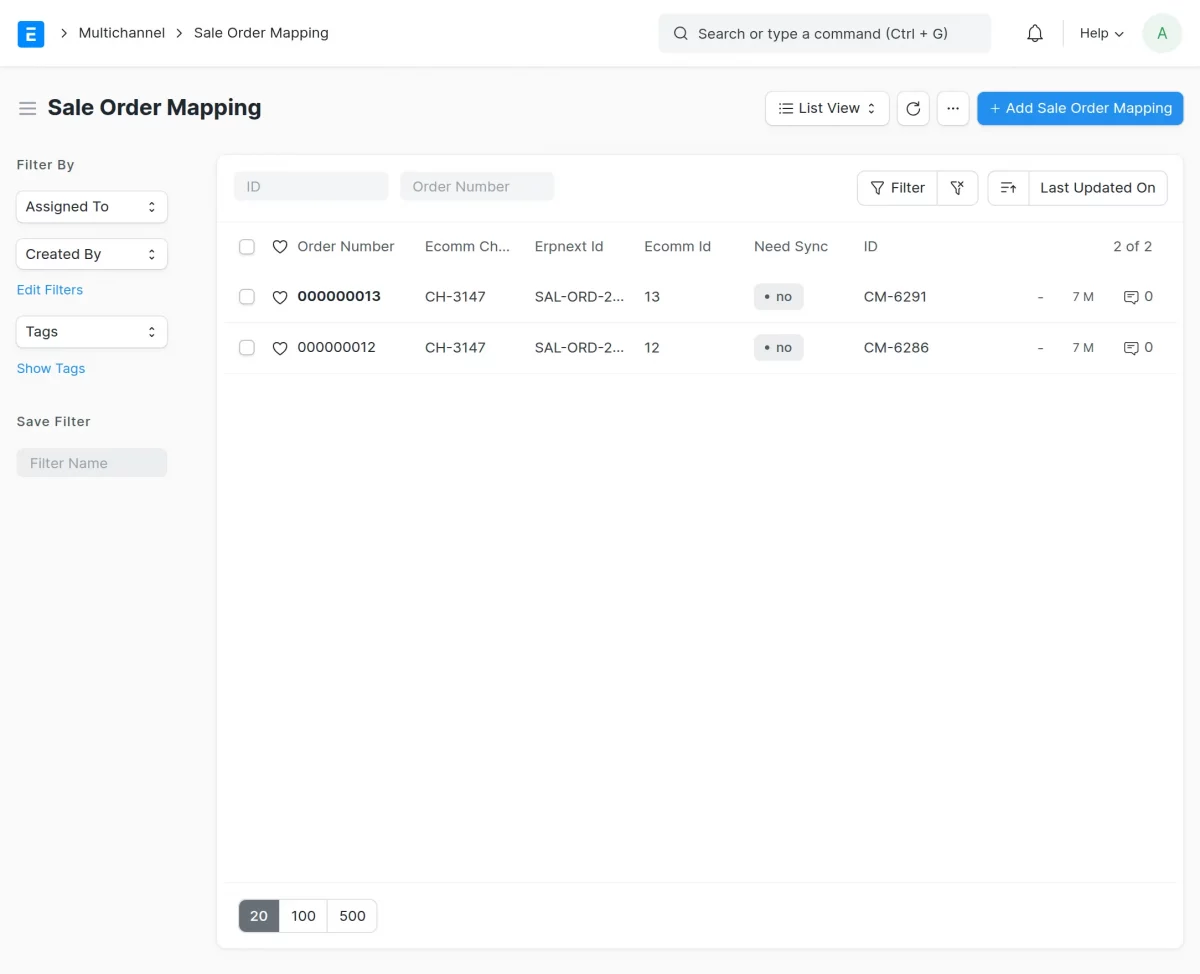Focus the Order Number filter field
Viewport: 1200px width, 974px height.
477,186
